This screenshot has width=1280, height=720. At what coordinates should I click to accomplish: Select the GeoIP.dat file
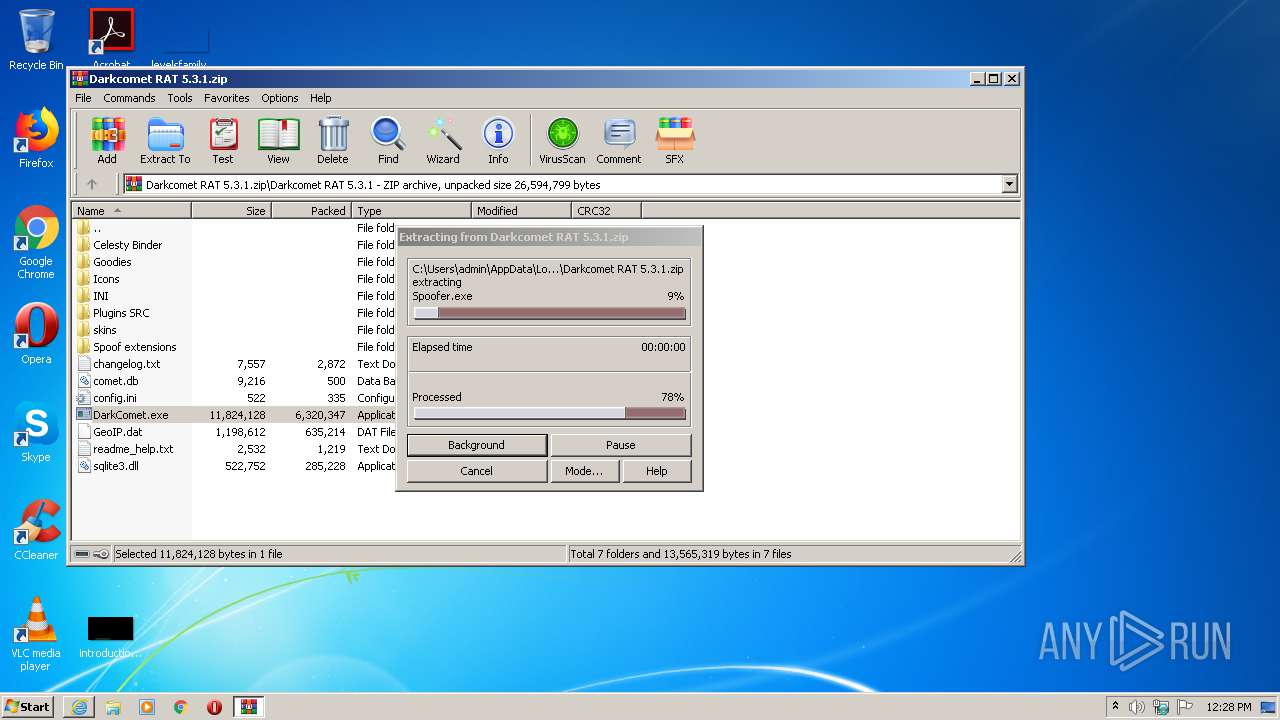tap(117, 432)
